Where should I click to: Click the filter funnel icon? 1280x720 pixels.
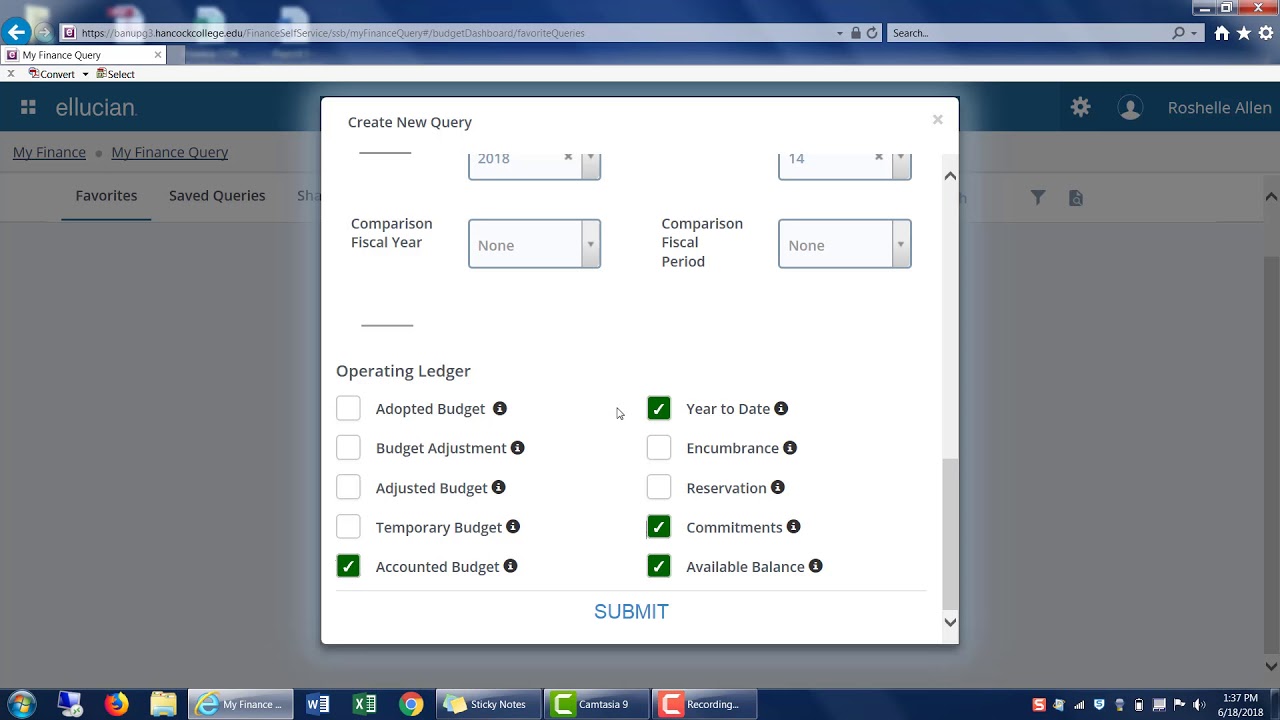(x=1038, y=198)
